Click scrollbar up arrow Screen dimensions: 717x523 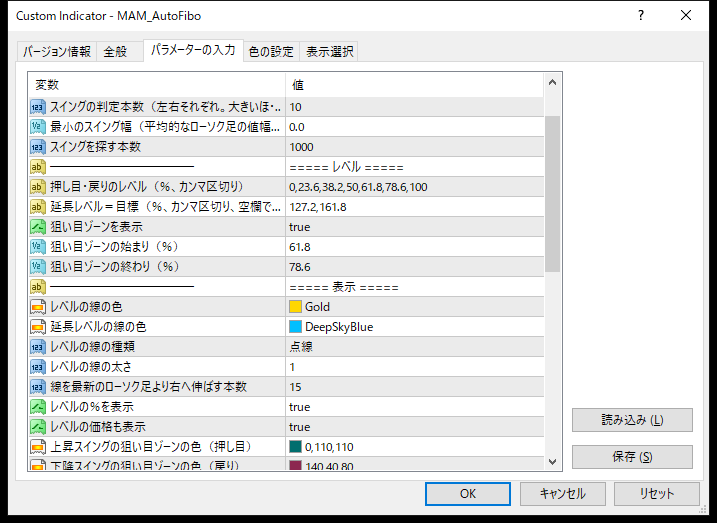552,83
